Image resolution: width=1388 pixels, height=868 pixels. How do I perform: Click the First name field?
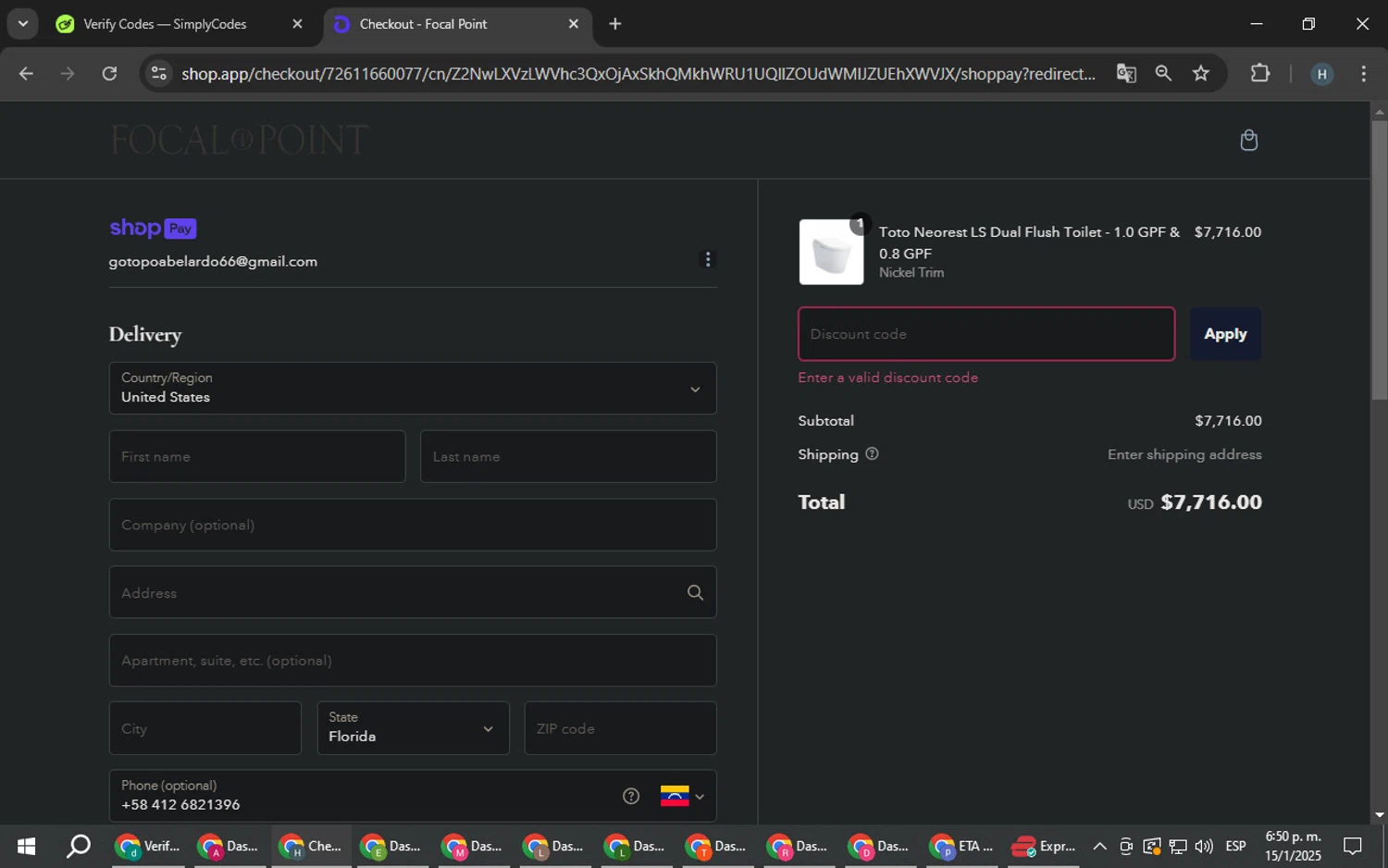pyautogui.click(x=257, y=456)
